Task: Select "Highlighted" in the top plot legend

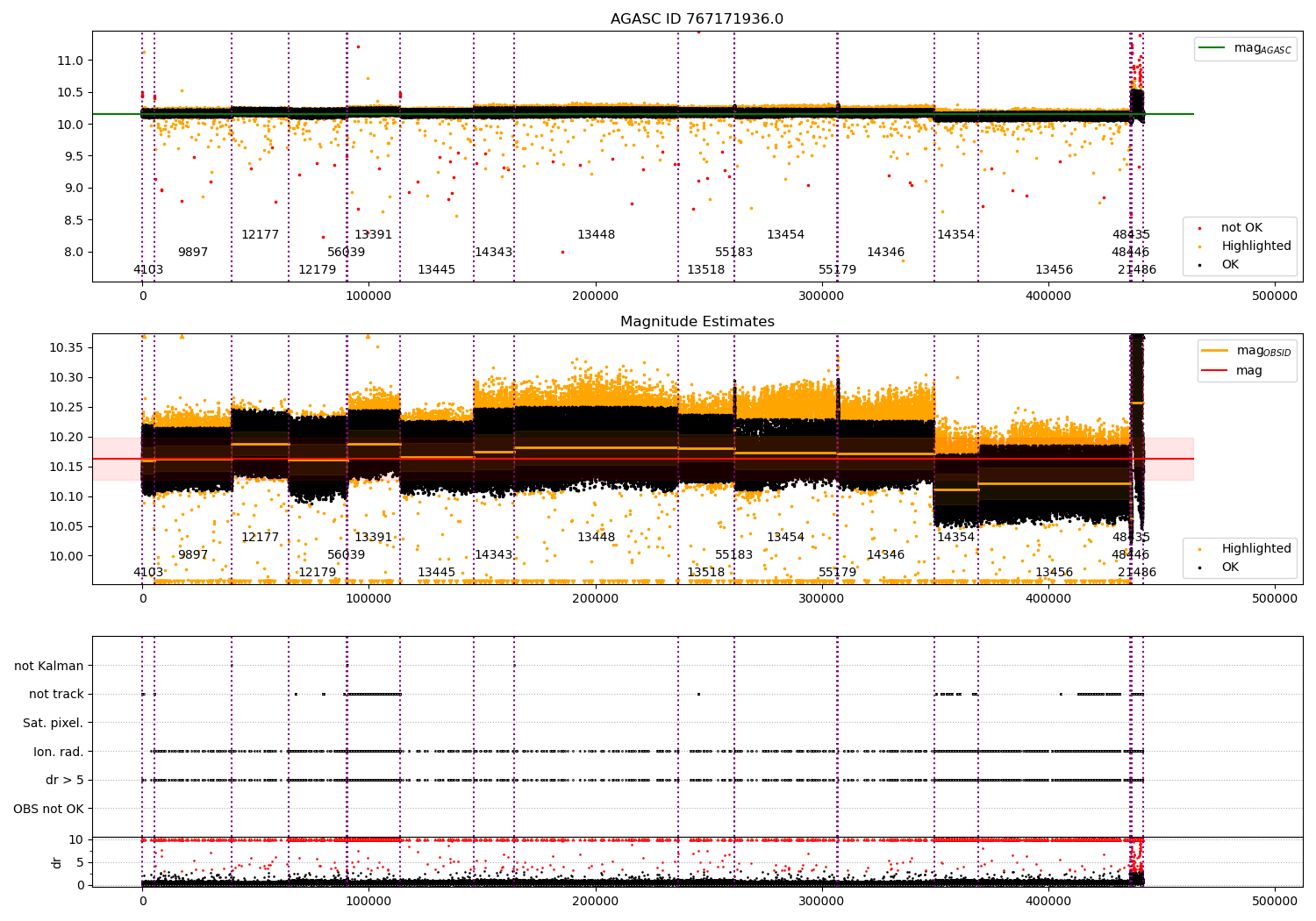Action: click(x=1256, y=246)
